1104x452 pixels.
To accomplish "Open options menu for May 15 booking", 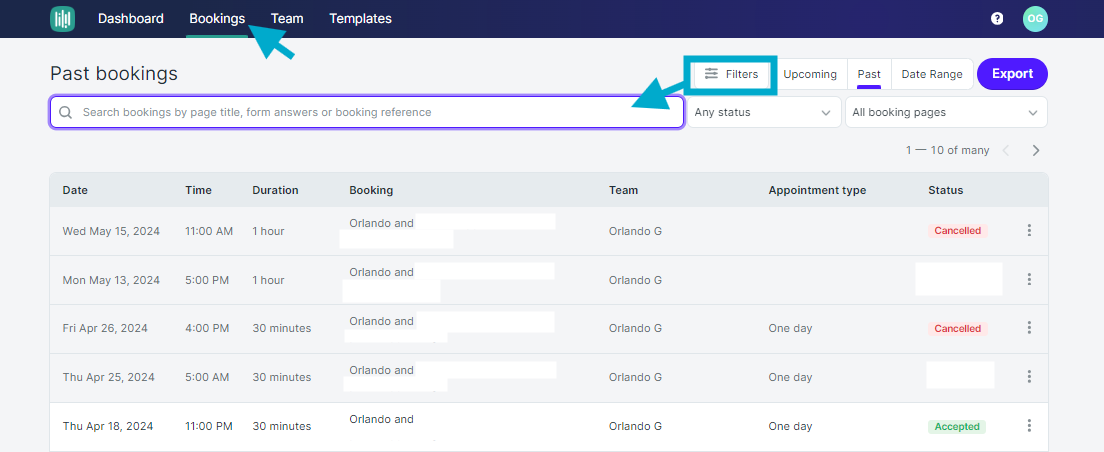I will coord(1029,230).
